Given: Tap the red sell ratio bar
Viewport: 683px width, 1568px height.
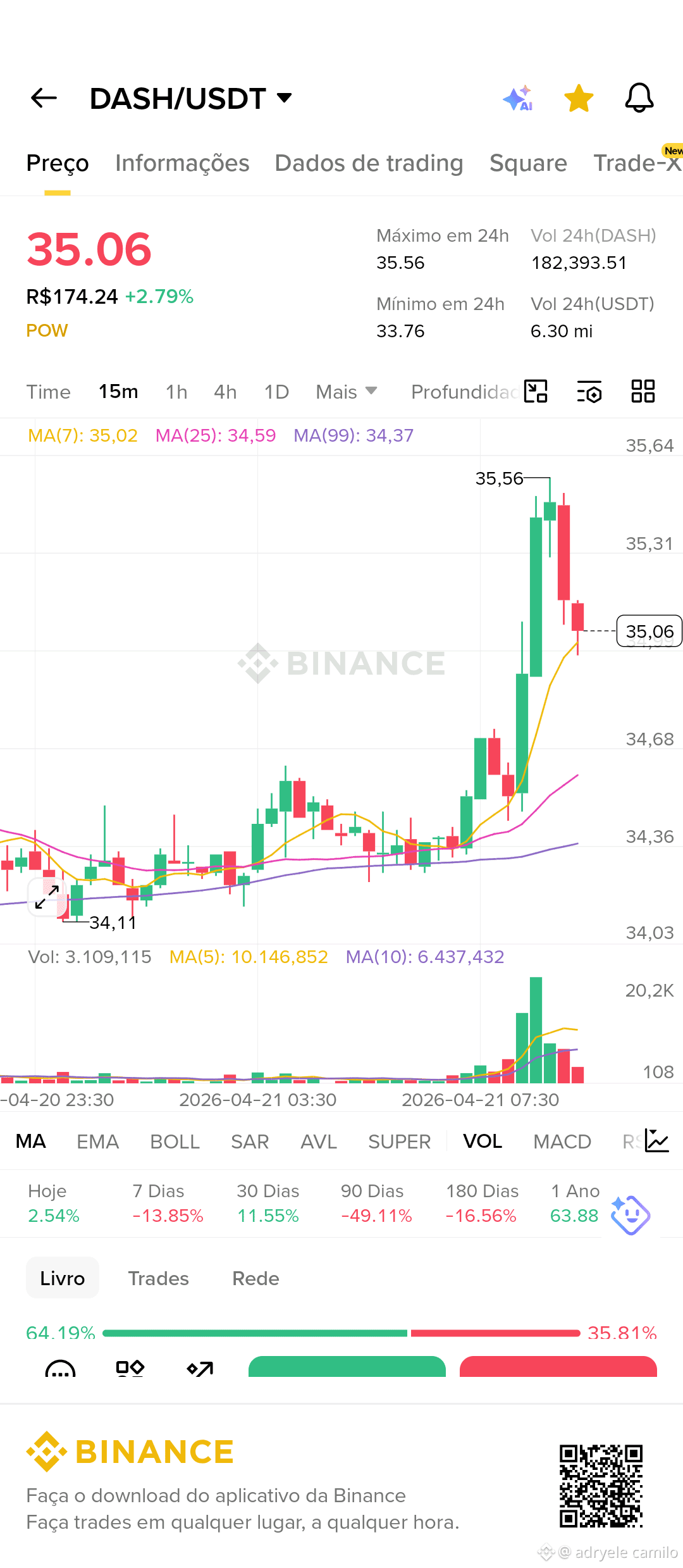Looking at the screenshot, I should [495, 1333].
